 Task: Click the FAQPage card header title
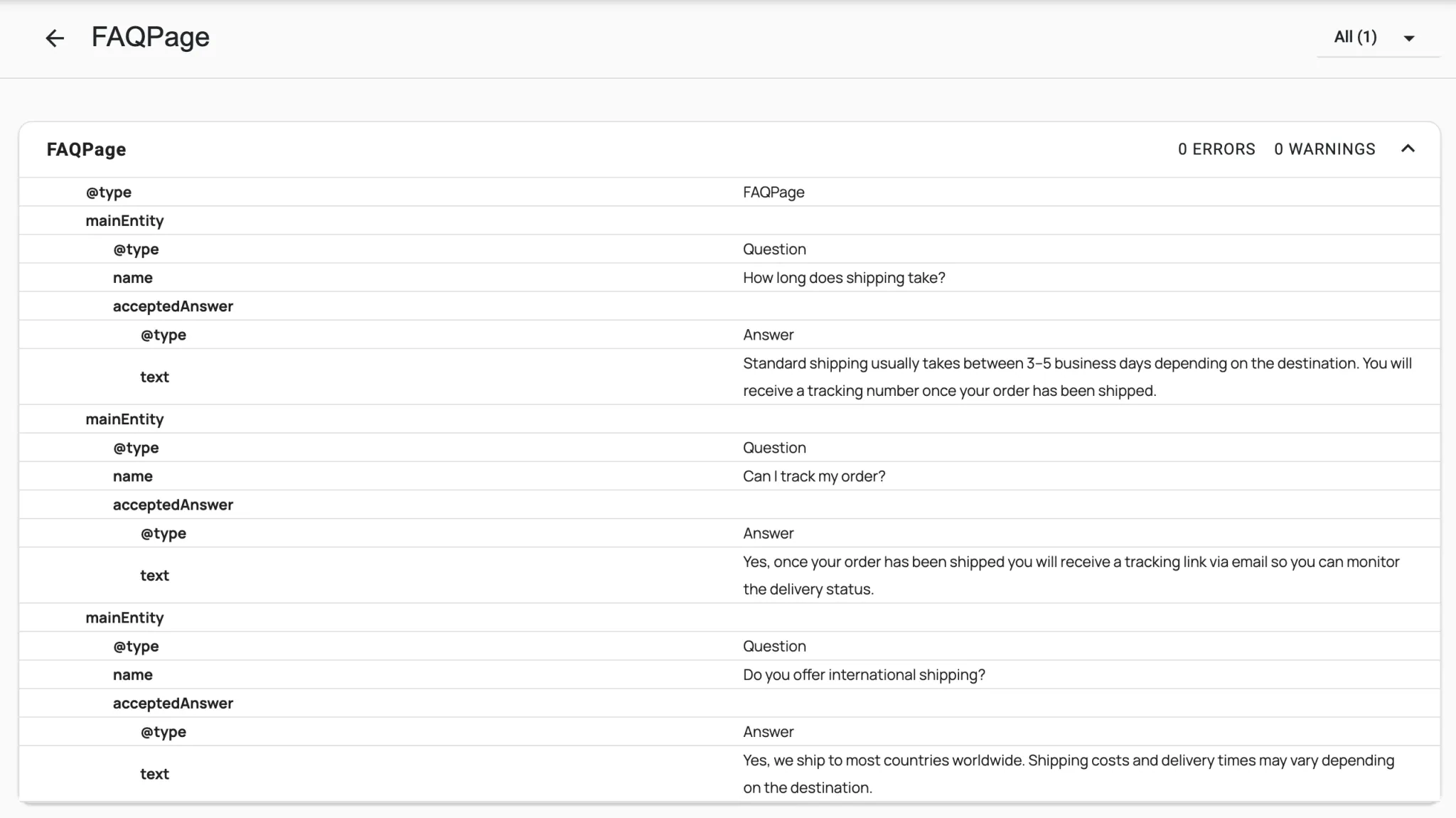(86, 149)
